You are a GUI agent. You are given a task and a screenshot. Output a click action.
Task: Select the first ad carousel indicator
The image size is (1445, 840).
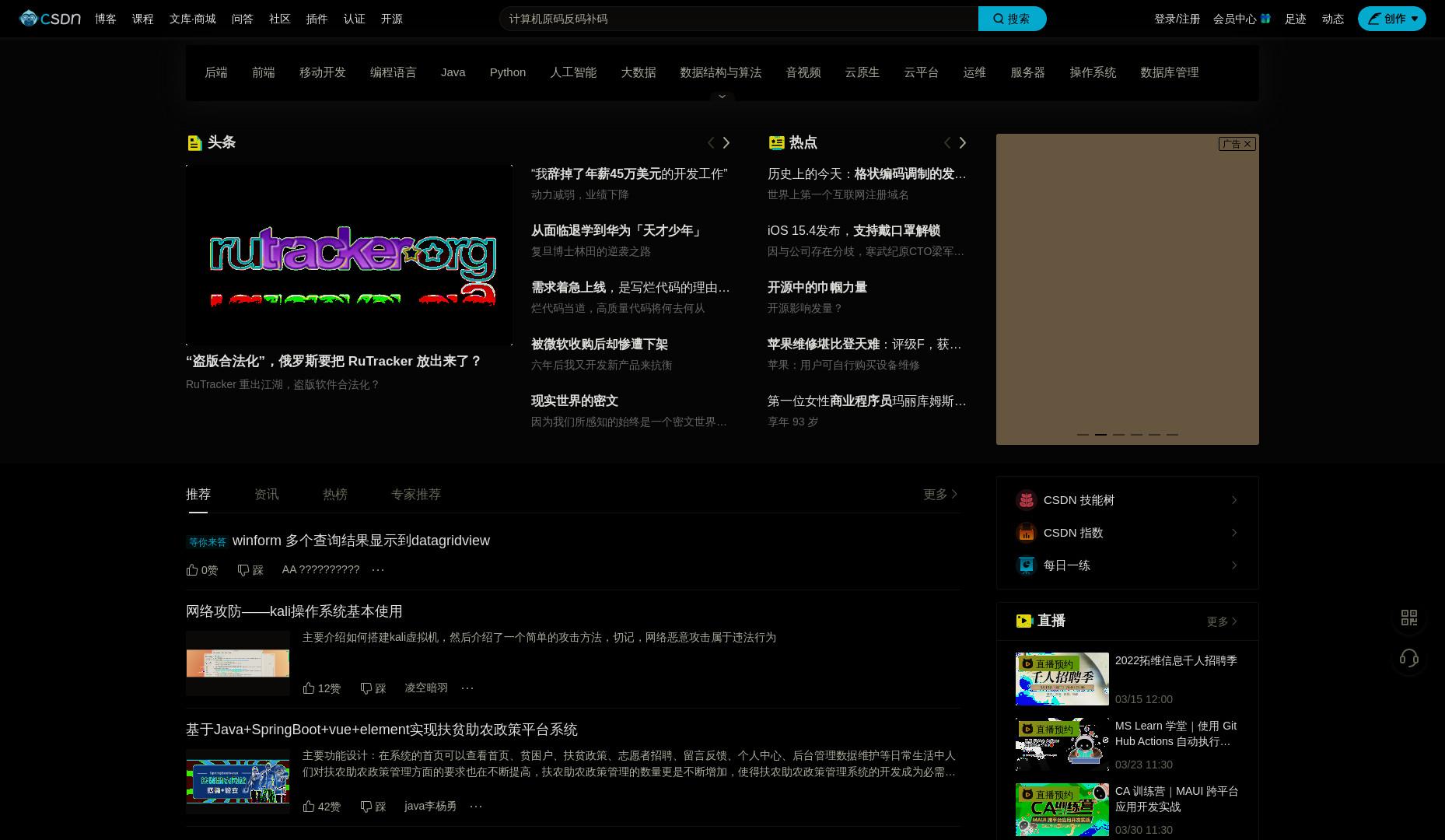coord(1083,434)
